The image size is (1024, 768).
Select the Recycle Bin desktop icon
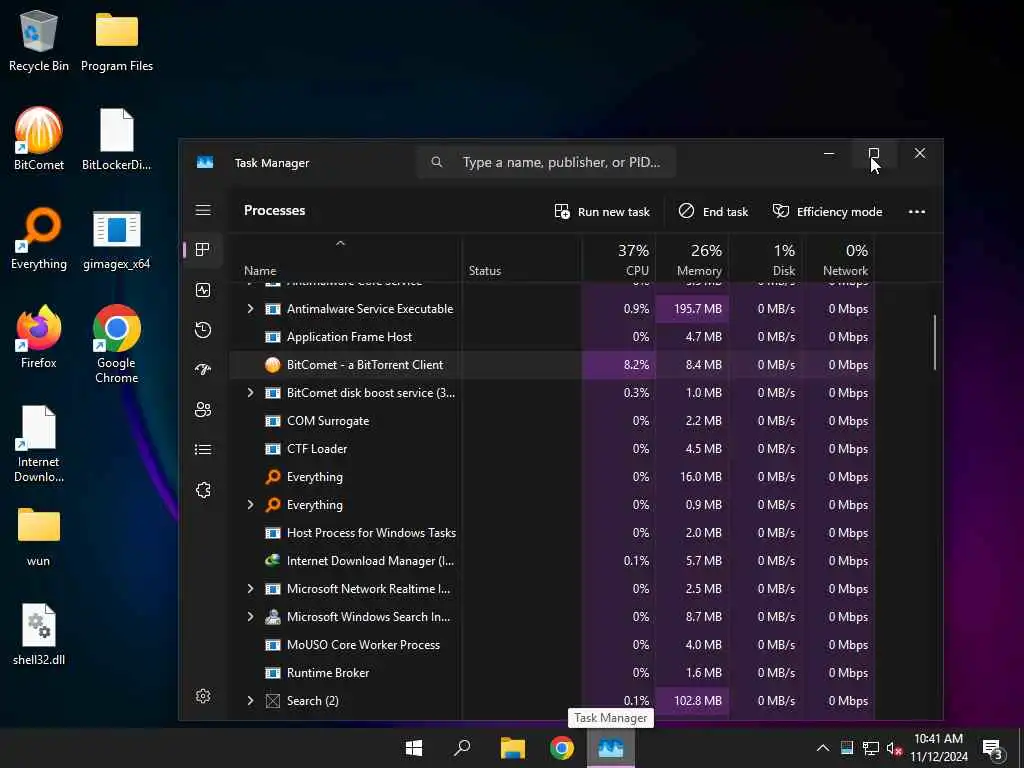(39, 40)
